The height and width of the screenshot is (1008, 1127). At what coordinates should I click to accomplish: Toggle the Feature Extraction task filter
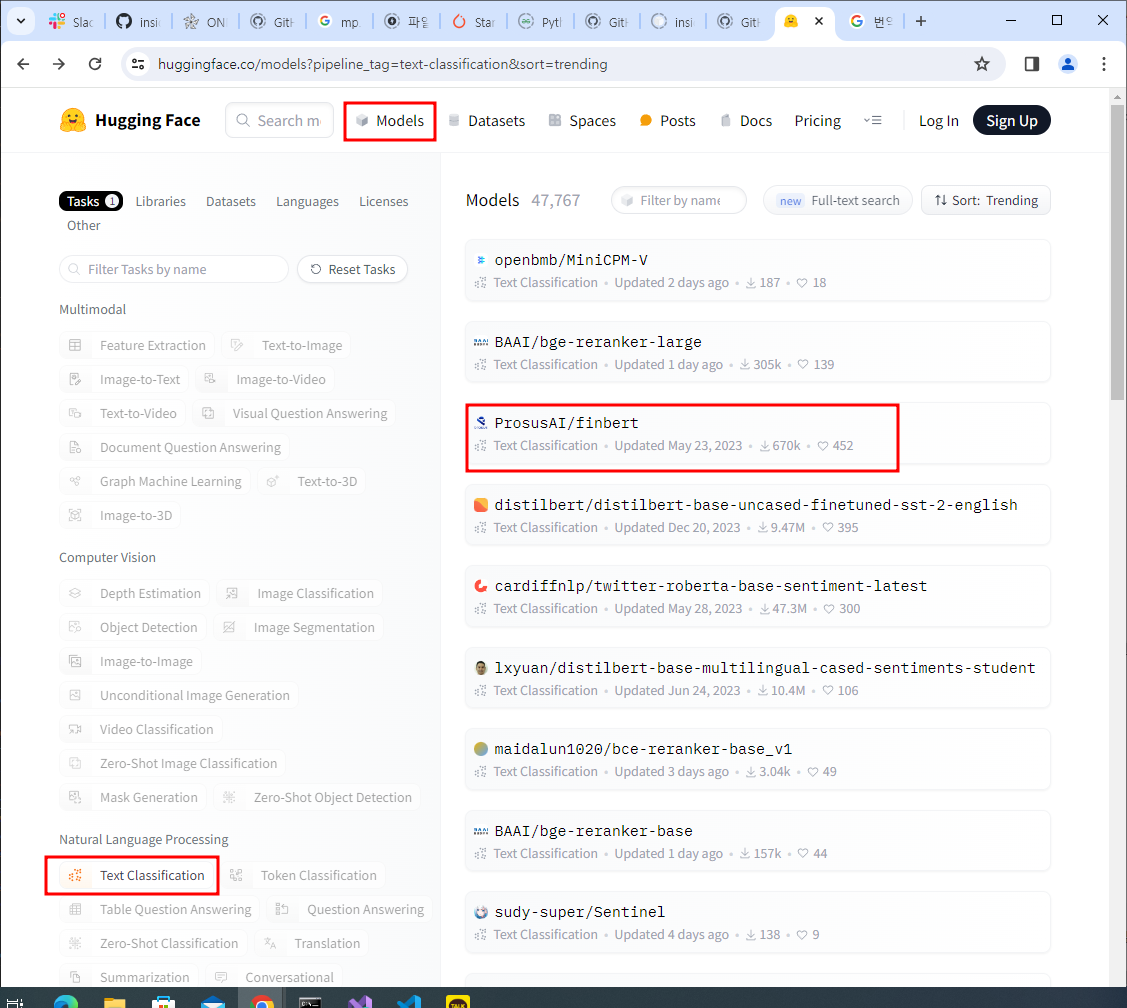click(137, 346)
